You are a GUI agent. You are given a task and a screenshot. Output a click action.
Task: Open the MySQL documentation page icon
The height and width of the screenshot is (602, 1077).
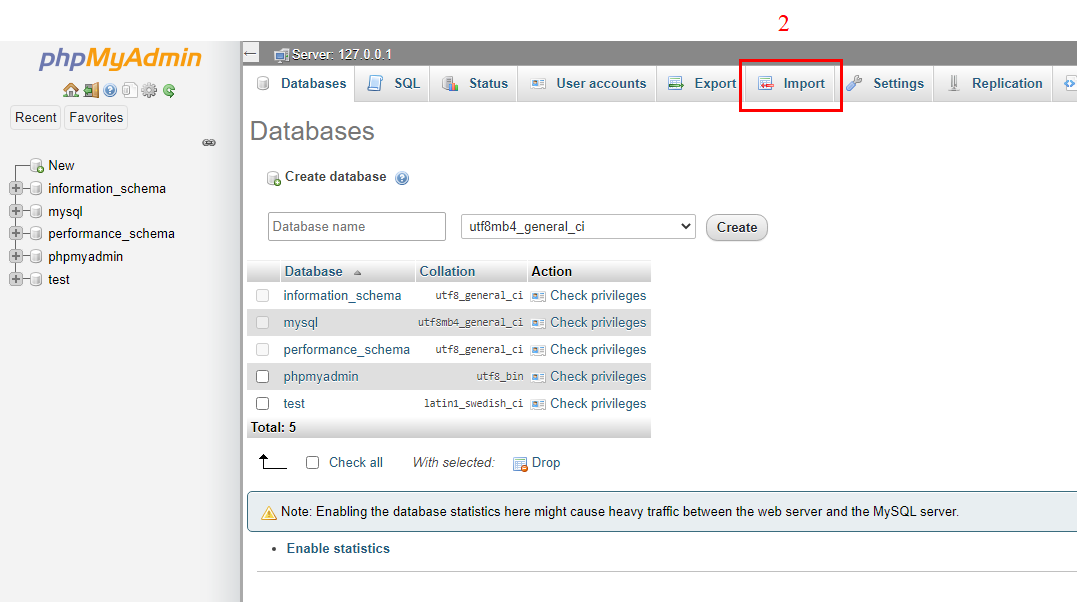pyautogui.click(x=129, y=90)
